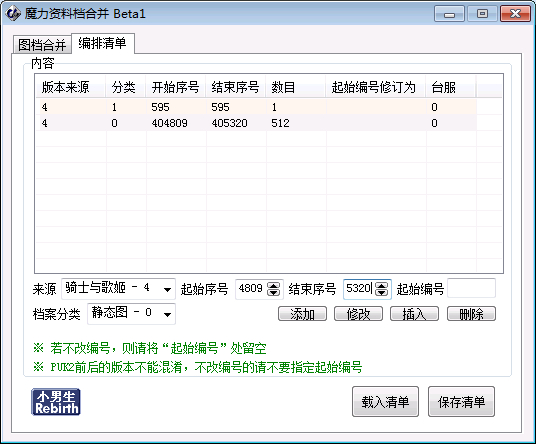The height and width of the screenshot is (444, 536).
Task: Click the 载入清单 button
Action: 385,402
